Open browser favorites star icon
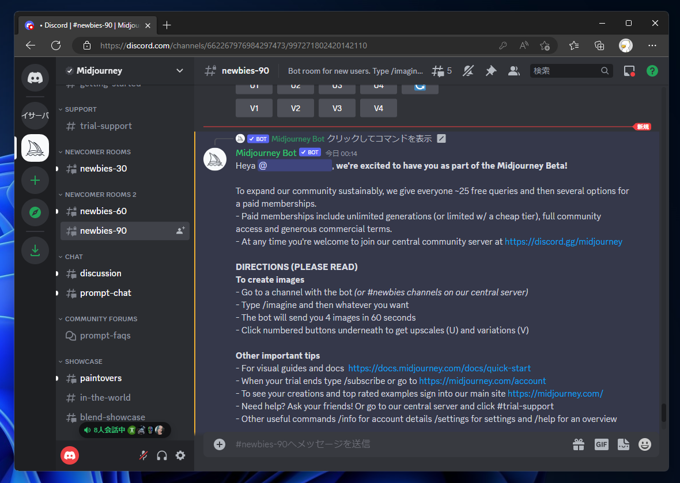 [574, 46]
